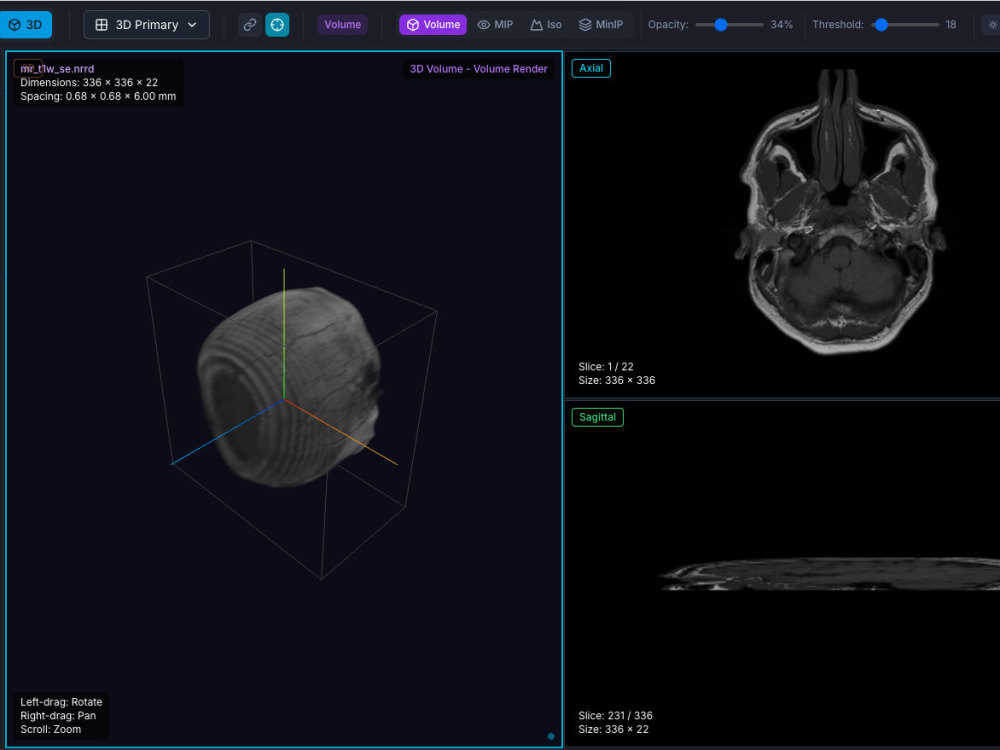Click the mr_t1w_se.nrrd file name
The width and height of the screenshot is (1000, 750).
pyautogui.click(x=57, y=69)
